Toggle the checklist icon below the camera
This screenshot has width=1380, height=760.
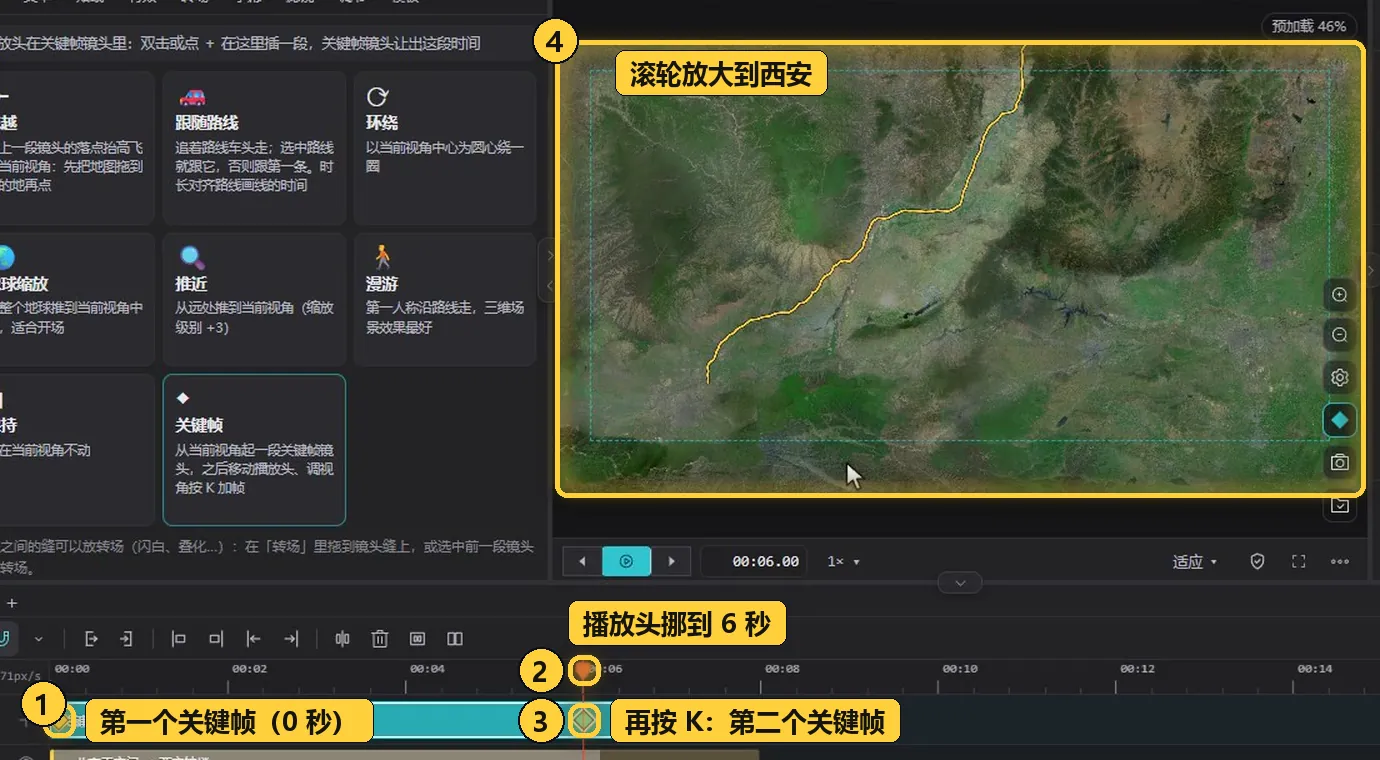pos(1340,506)
